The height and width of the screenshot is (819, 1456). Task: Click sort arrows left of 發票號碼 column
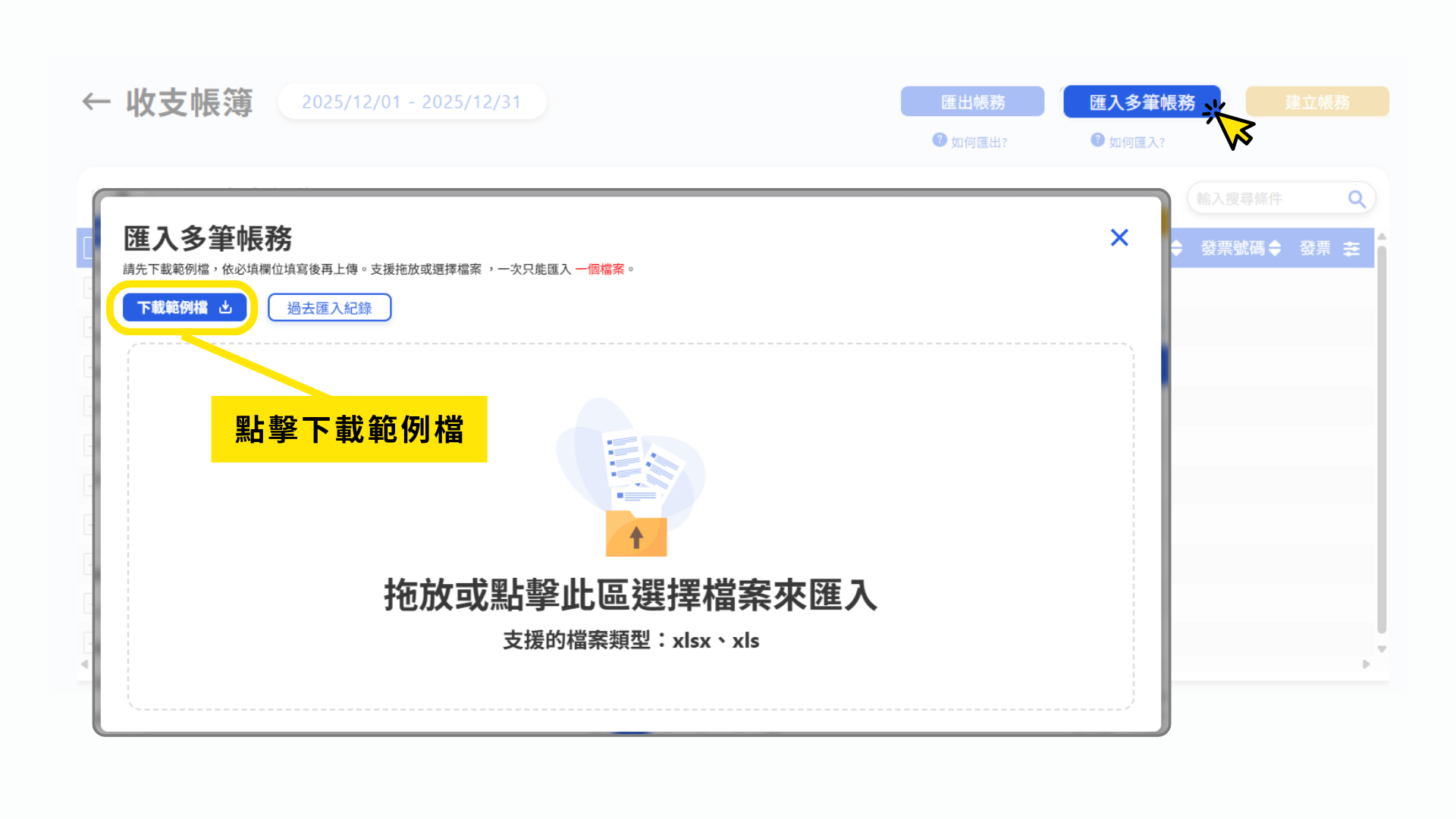[1176, 249]
